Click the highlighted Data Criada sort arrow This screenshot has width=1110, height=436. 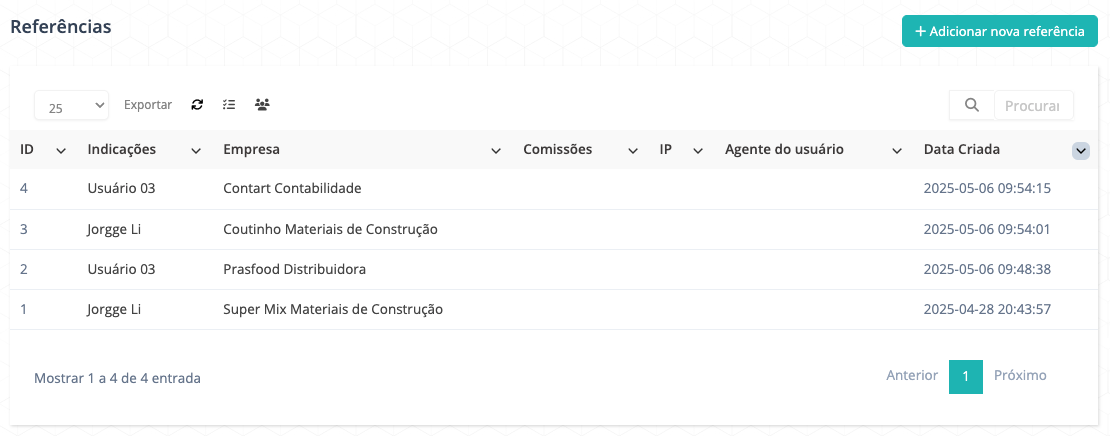pyautogui.click(x=1081, y=151)
